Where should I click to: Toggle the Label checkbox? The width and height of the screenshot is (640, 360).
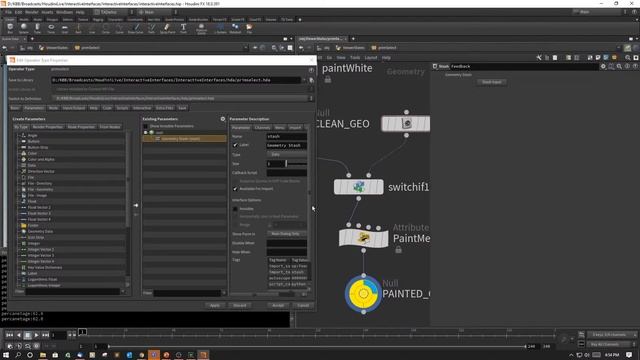pyautogui.click(x=235, y=145)
